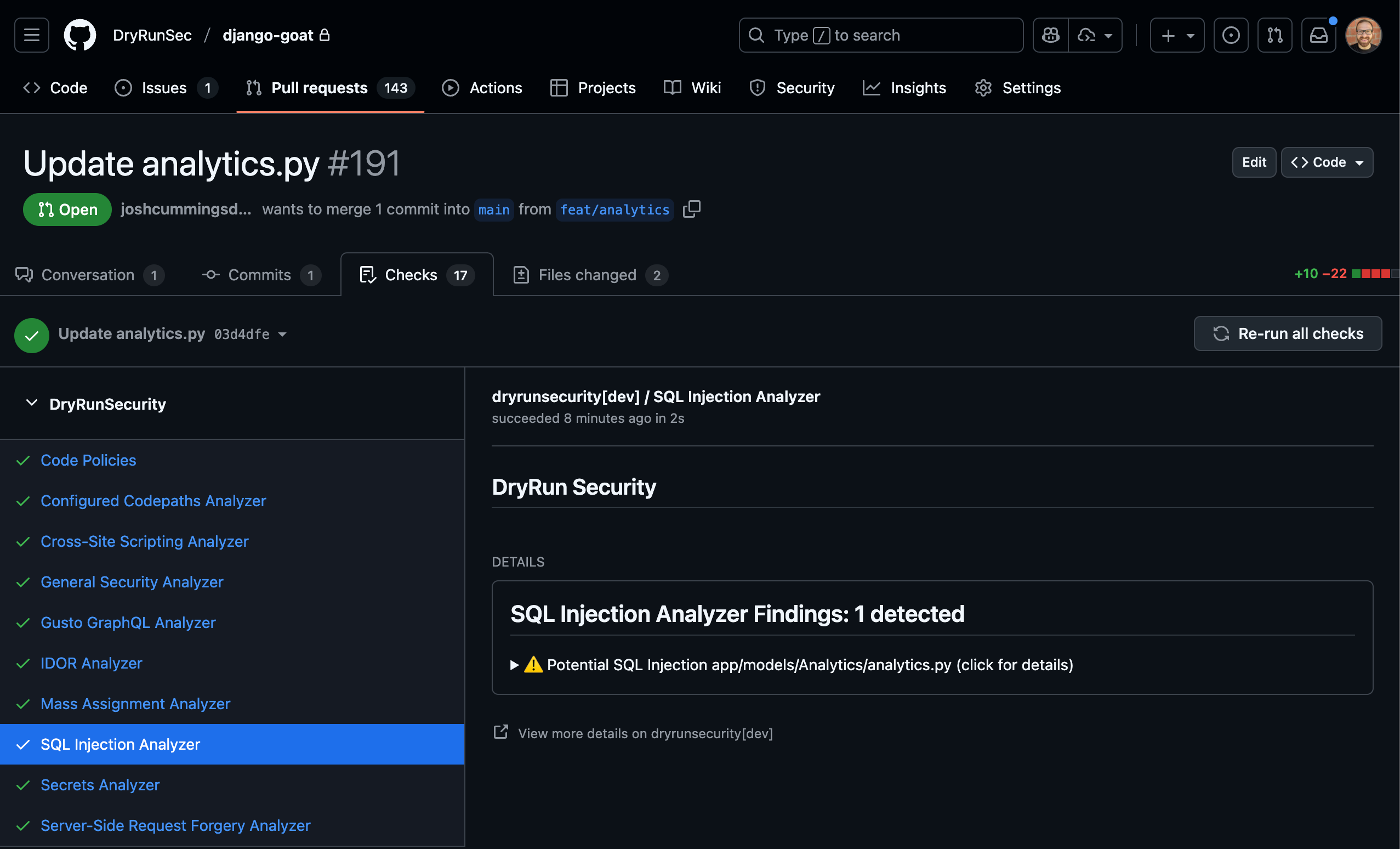1400x849 pixels.
Task: Click the search input field
Action: click(x=881, y=35)
